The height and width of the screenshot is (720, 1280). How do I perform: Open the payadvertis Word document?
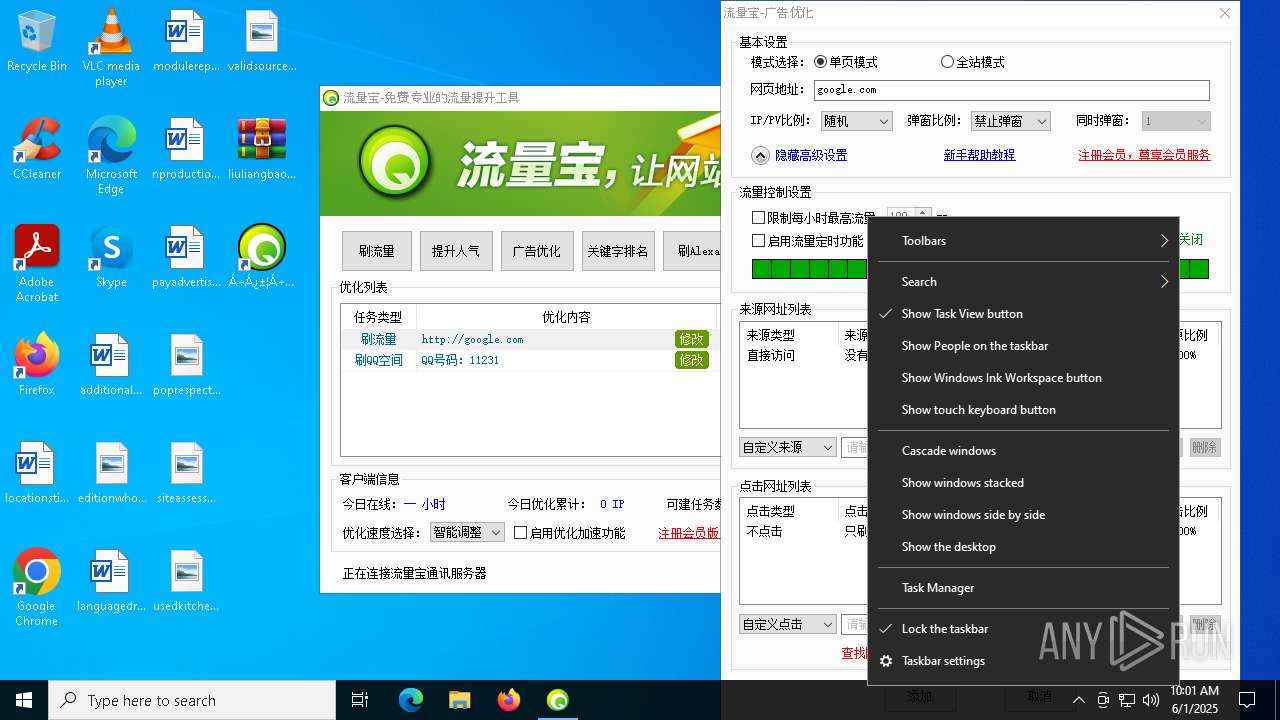tap(186, 256)
